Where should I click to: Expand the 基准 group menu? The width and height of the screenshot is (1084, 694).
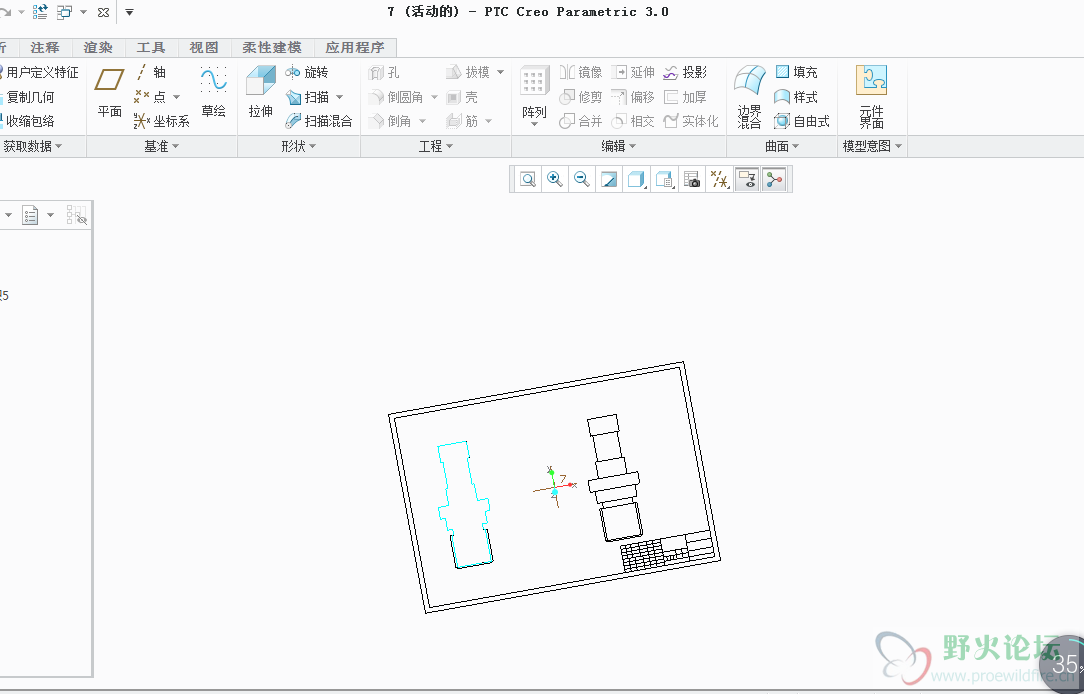pyautogui.click(x=162, y=146)
